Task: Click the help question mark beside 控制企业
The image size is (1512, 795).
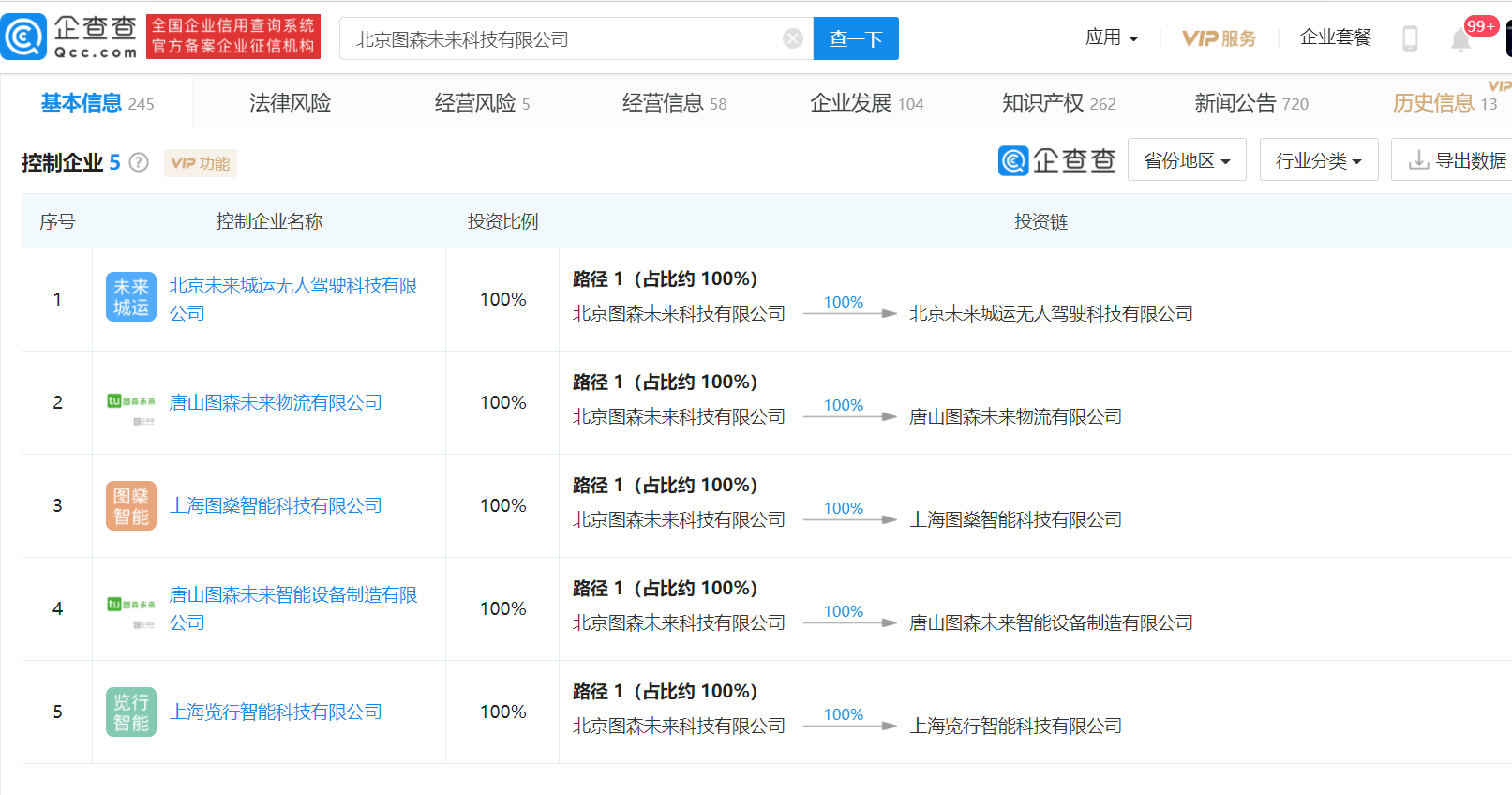Action: pos(139,162)
